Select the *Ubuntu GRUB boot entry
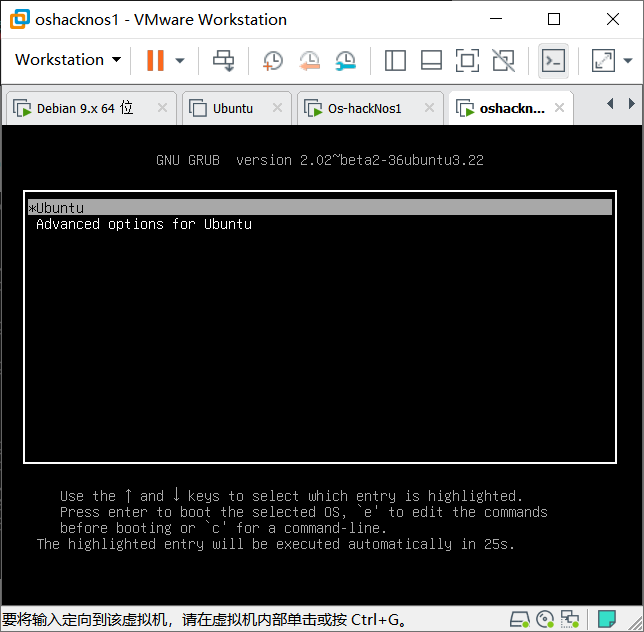Screen dimensions: 644x632 (x=320, y=207)
